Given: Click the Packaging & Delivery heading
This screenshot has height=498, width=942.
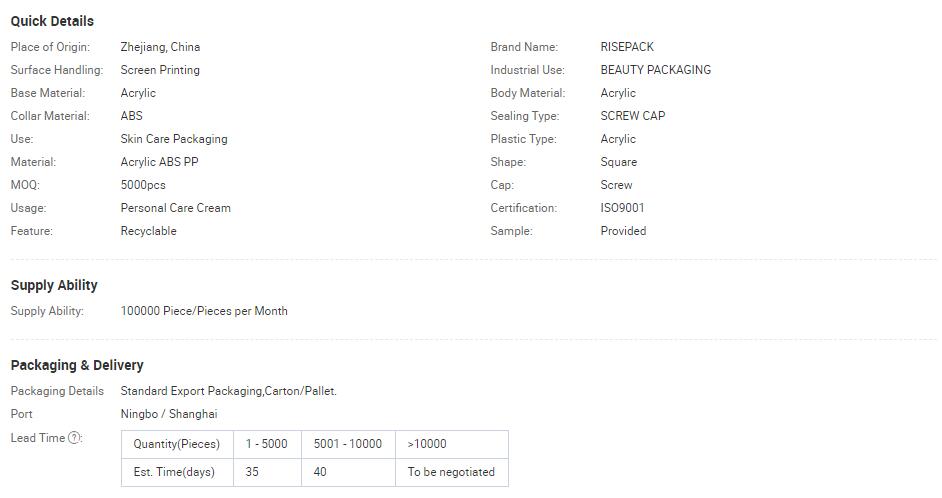Looking at the screenshot, I should tap(77, 365).
